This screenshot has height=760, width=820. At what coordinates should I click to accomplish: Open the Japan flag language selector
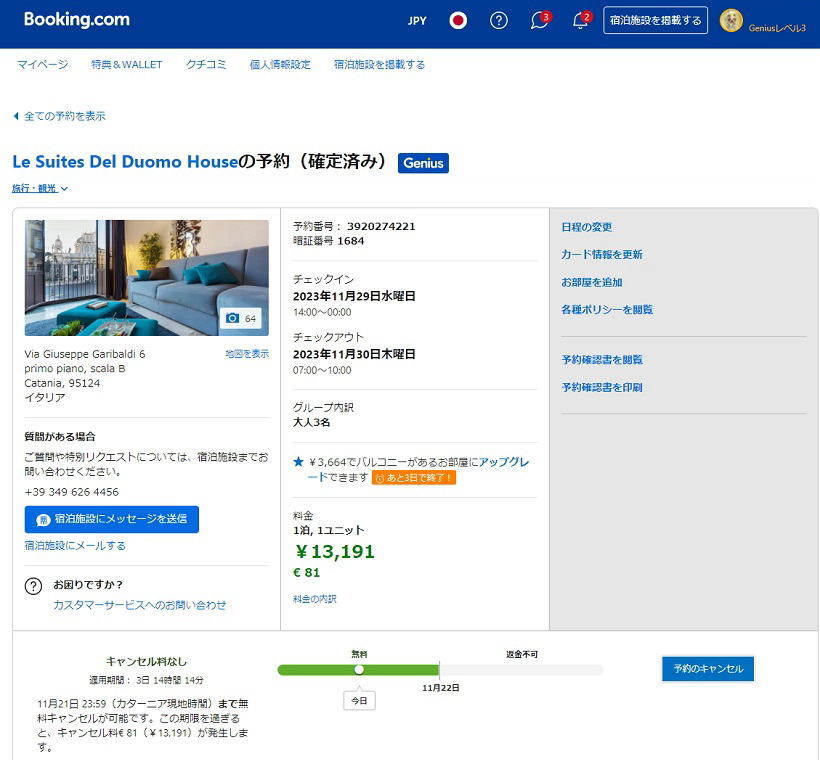point(458,21)
